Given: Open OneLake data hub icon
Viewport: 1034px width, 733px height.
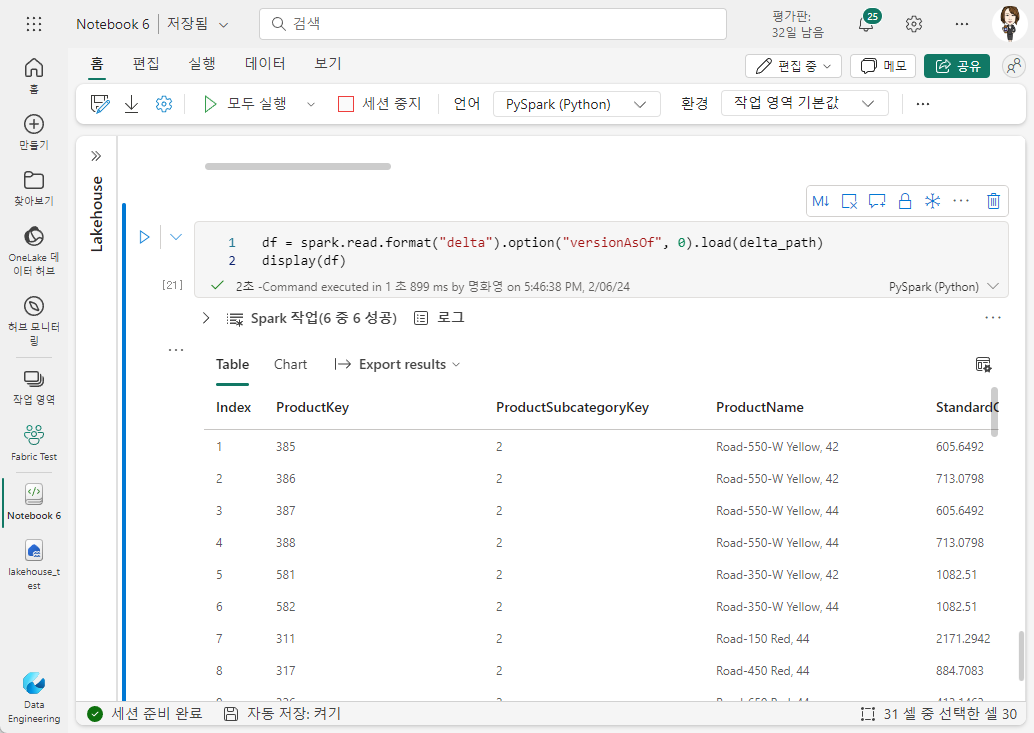Looking at the screenshot, I should [x=34, y=251].
